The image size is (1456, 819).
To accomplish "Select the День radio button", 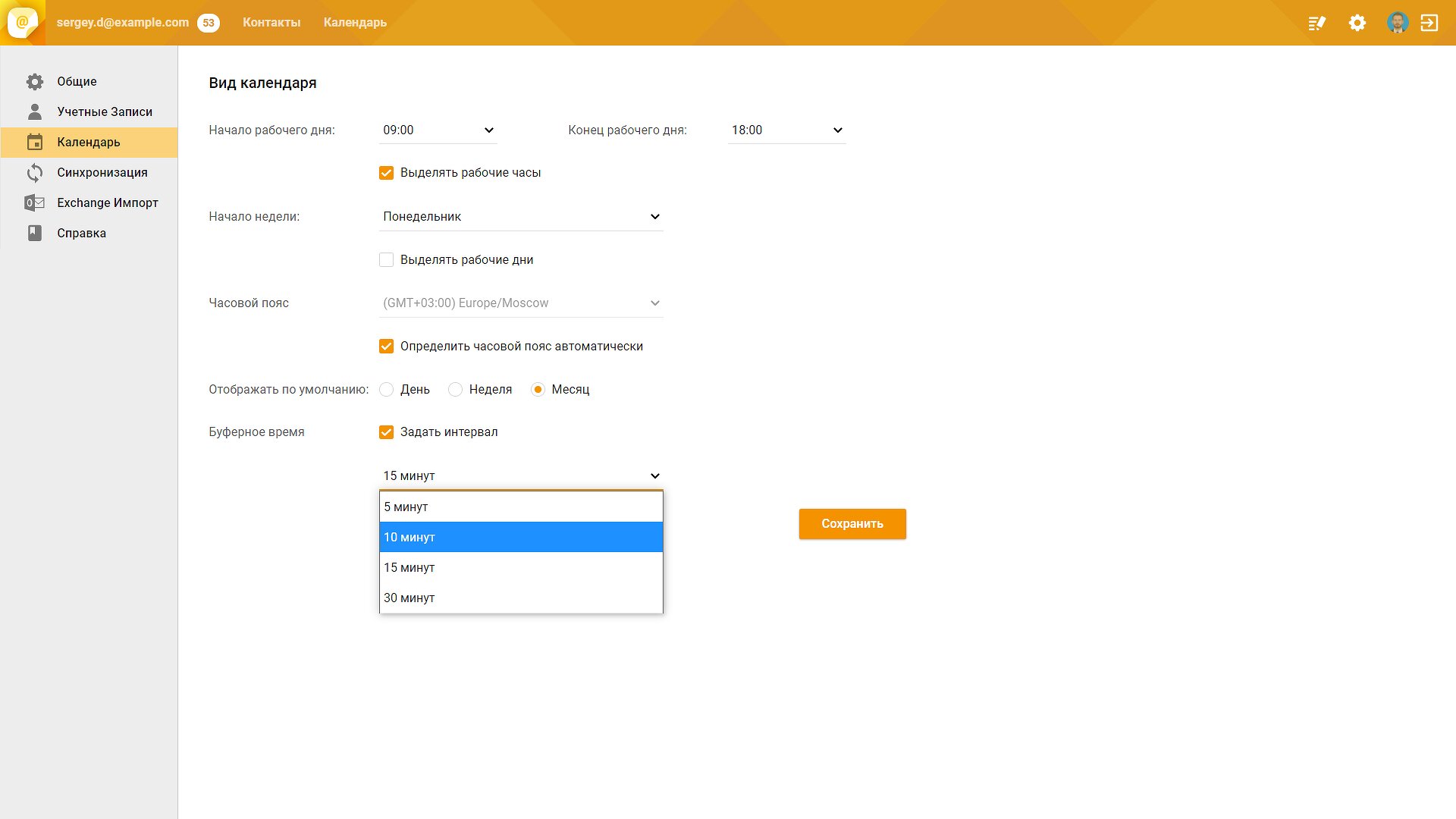I will click(386, 390).
